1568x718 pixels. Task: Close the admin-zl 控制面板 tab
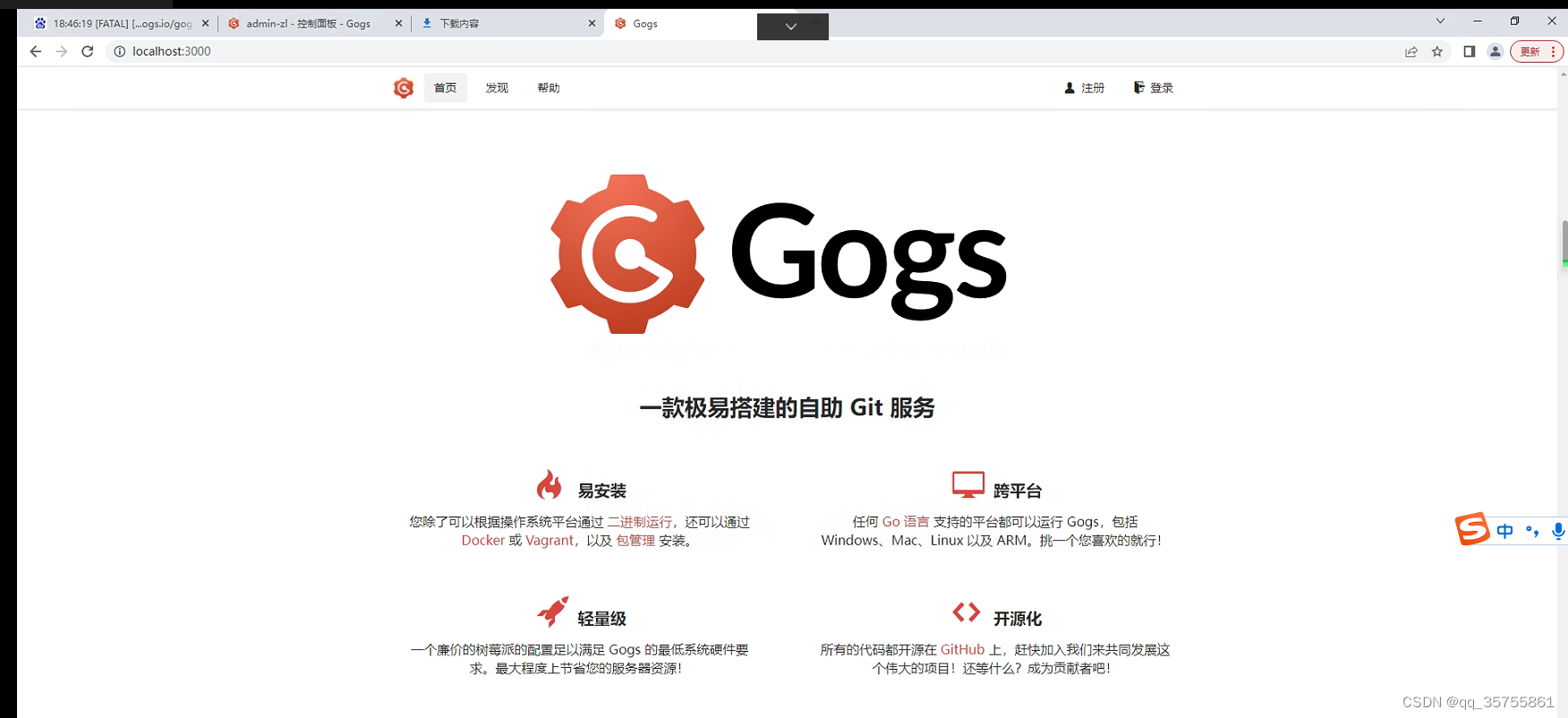(398, 23)
